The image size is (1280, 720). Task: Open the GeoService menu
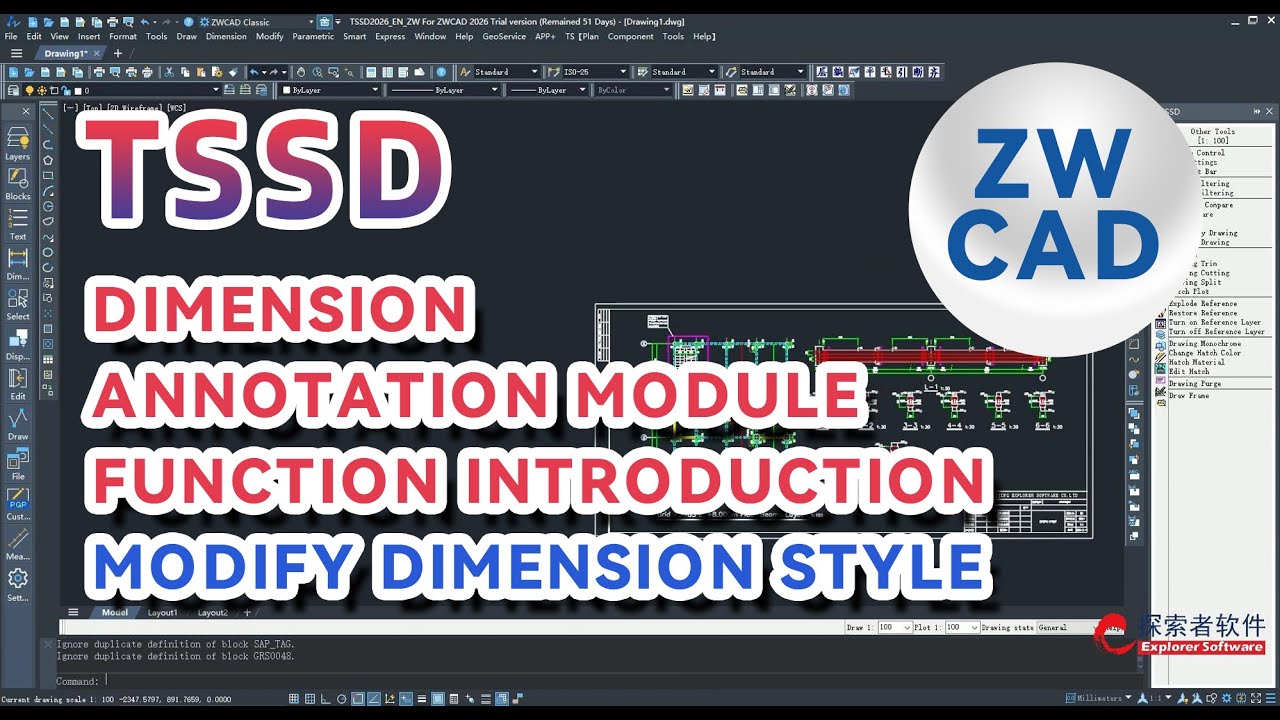[x=504, y=37]
